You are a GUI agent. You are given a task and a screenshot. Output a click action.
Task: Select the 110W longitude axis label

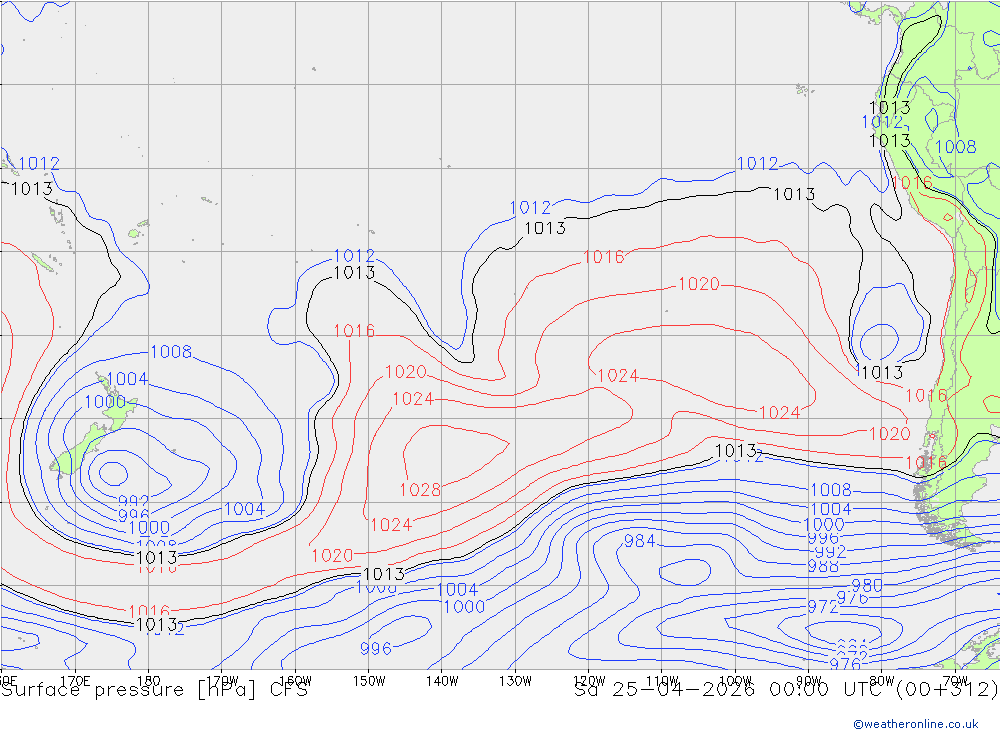coord(662,681)
